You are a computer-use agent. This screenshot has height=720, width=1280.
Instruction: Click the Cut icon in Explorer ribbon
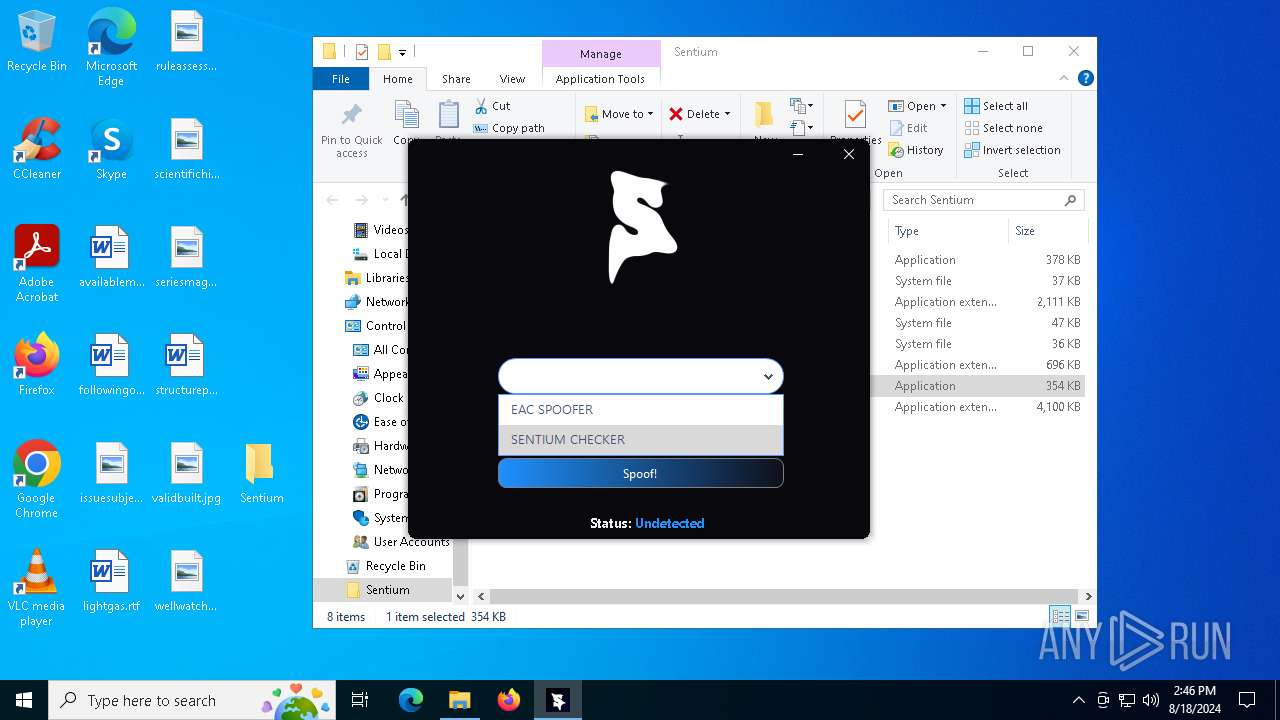click(492, 106)
